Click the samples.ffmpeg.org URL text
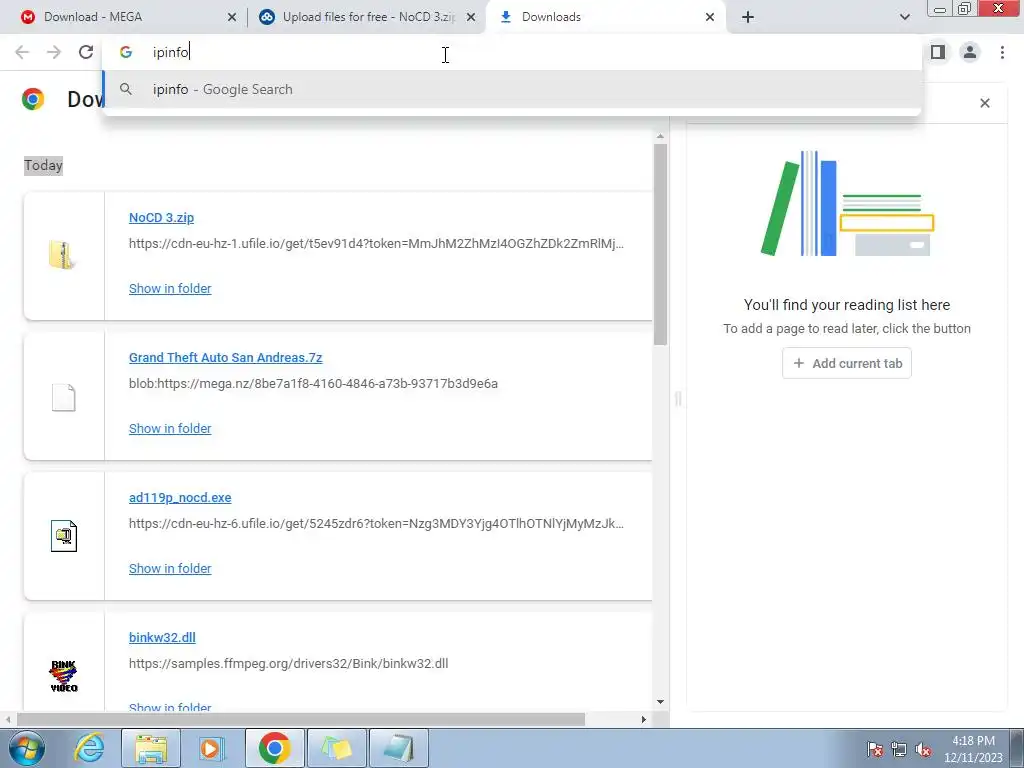Screen dimensions: 1024x768 288,664
